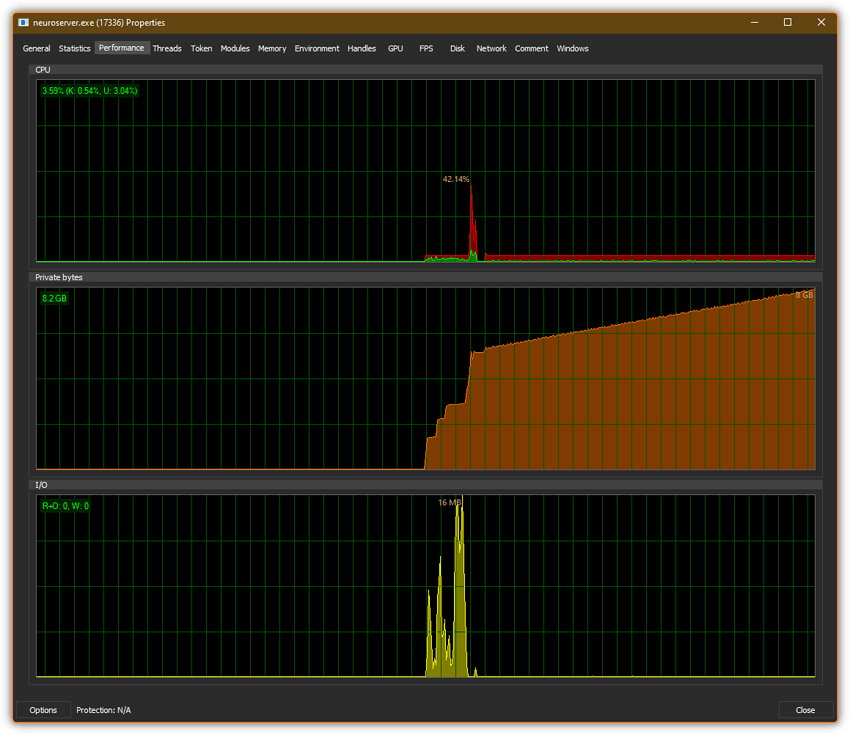Viewport: 850px width, 734px height.
Task: Click the Protection: N/A status text
Action: (x=104, y=710)
